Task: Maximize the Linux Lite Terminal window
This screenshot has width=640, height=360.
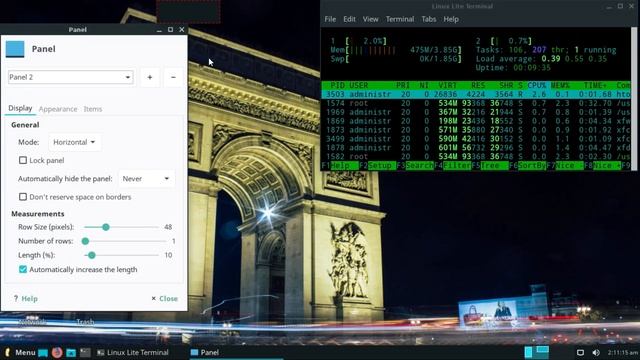Action: click(x=620, y=6)
